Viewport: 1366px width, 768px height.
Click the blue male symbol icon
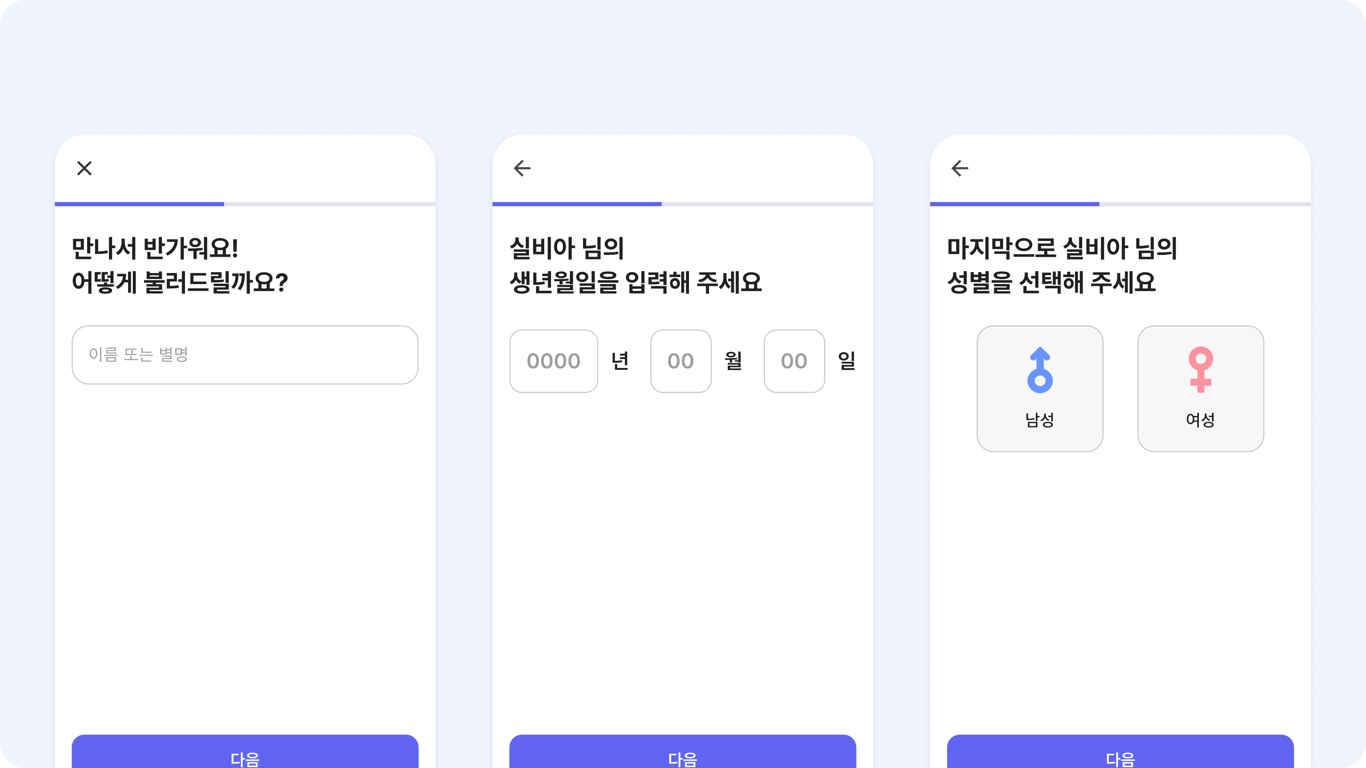[x=1040, y=369]
